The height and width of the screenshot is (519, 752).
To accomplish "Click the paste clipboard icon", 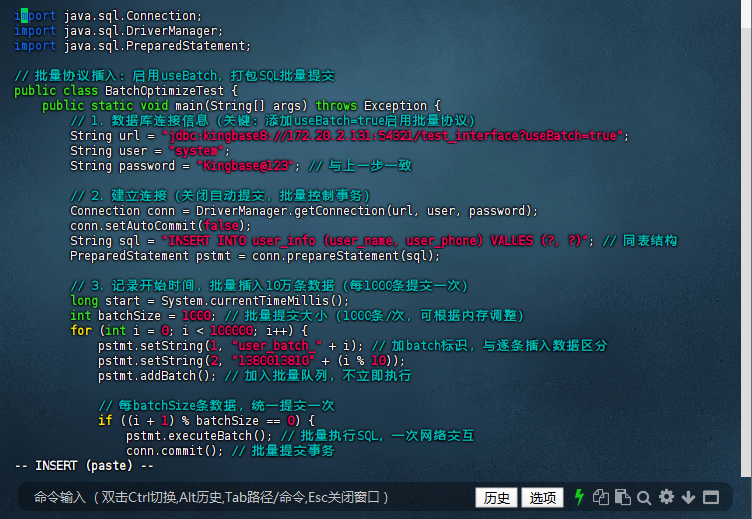I will tap(623, 497).
